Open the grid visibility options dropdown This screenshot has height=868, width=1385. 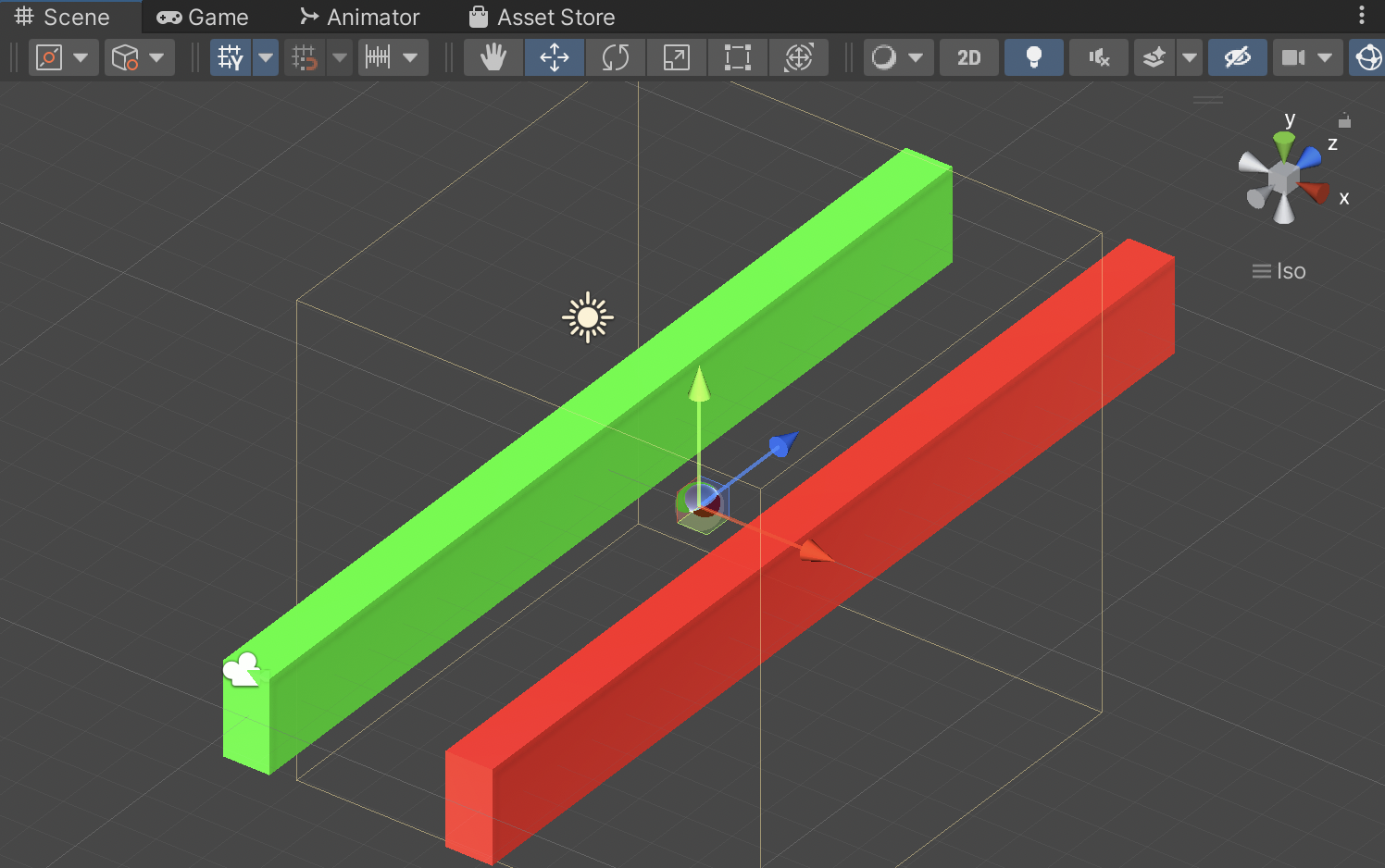(266, 57)
